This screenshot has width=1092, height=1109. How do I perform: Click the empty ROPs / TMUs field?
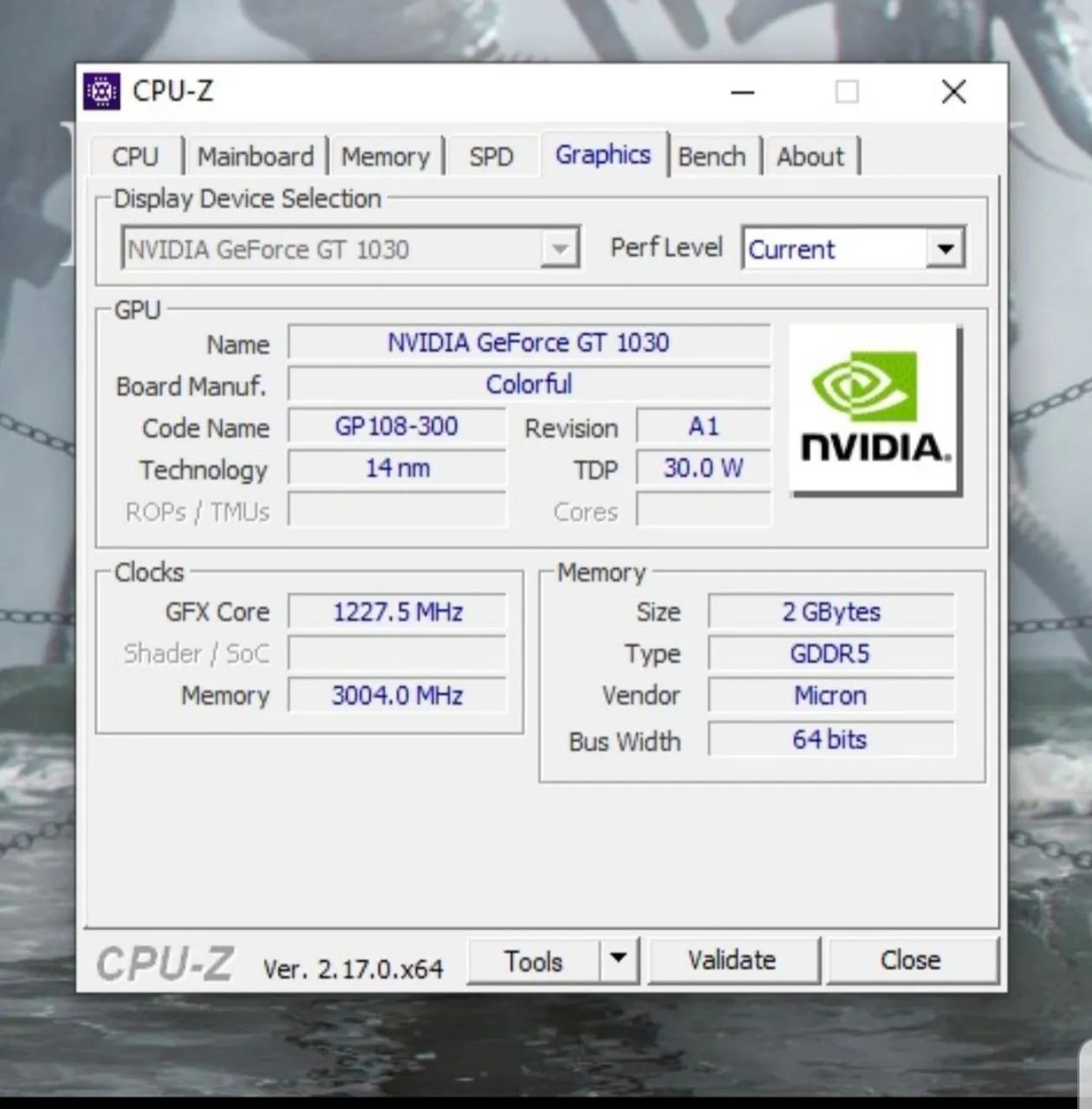(397, 510)
